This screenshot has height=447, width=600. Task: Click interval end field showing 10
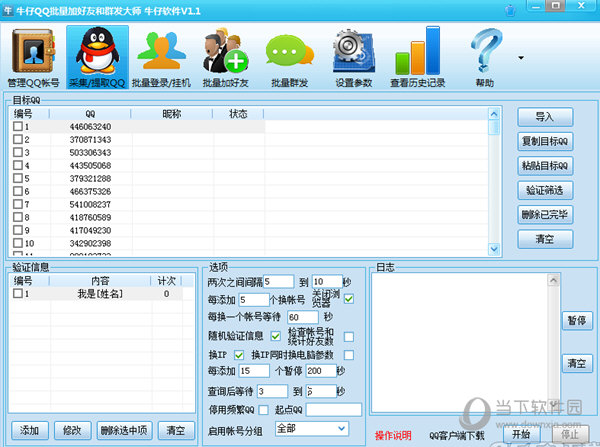click(x=327, y=282)
